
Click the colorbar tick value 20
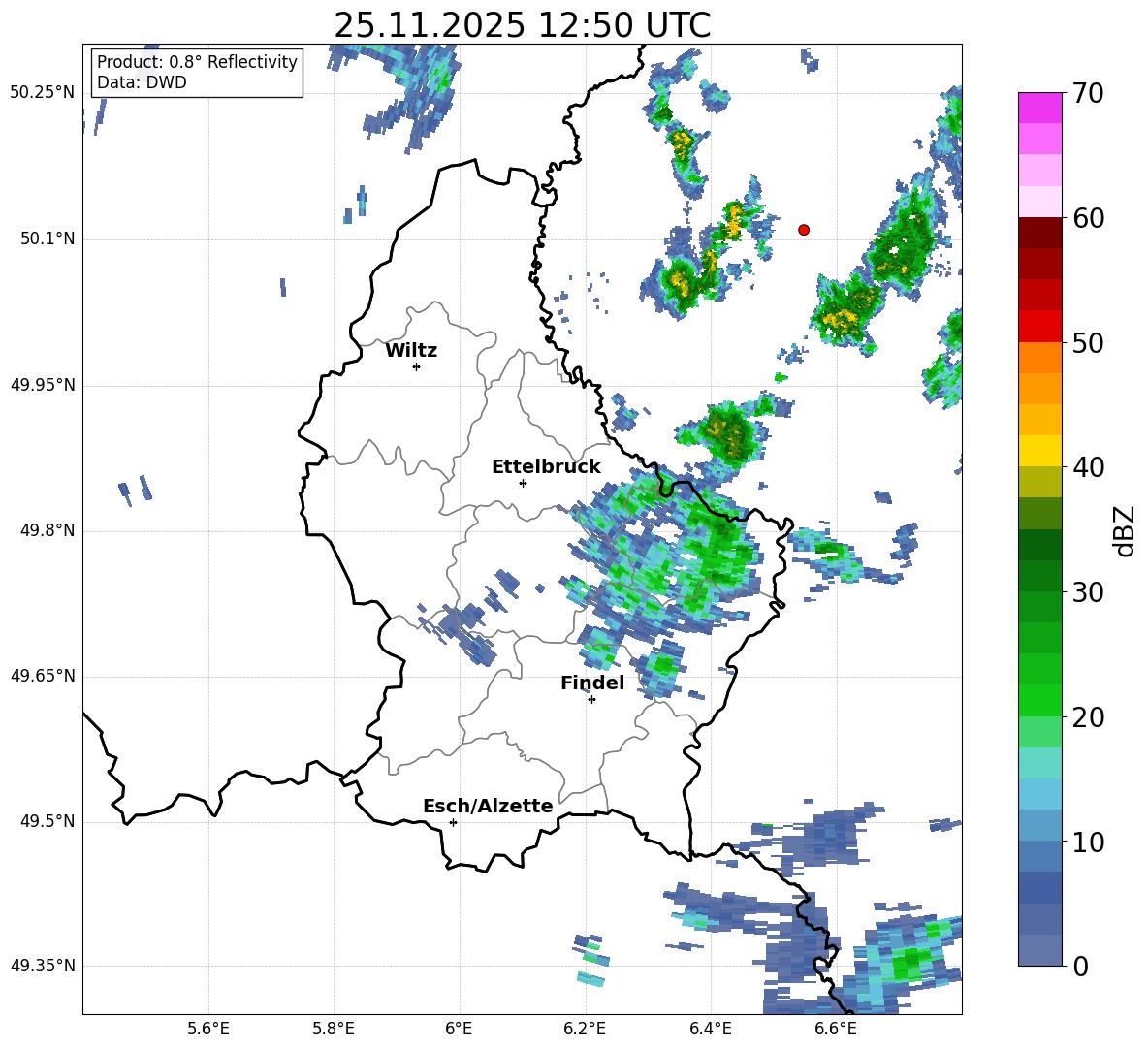click(x=1088, y=716)
